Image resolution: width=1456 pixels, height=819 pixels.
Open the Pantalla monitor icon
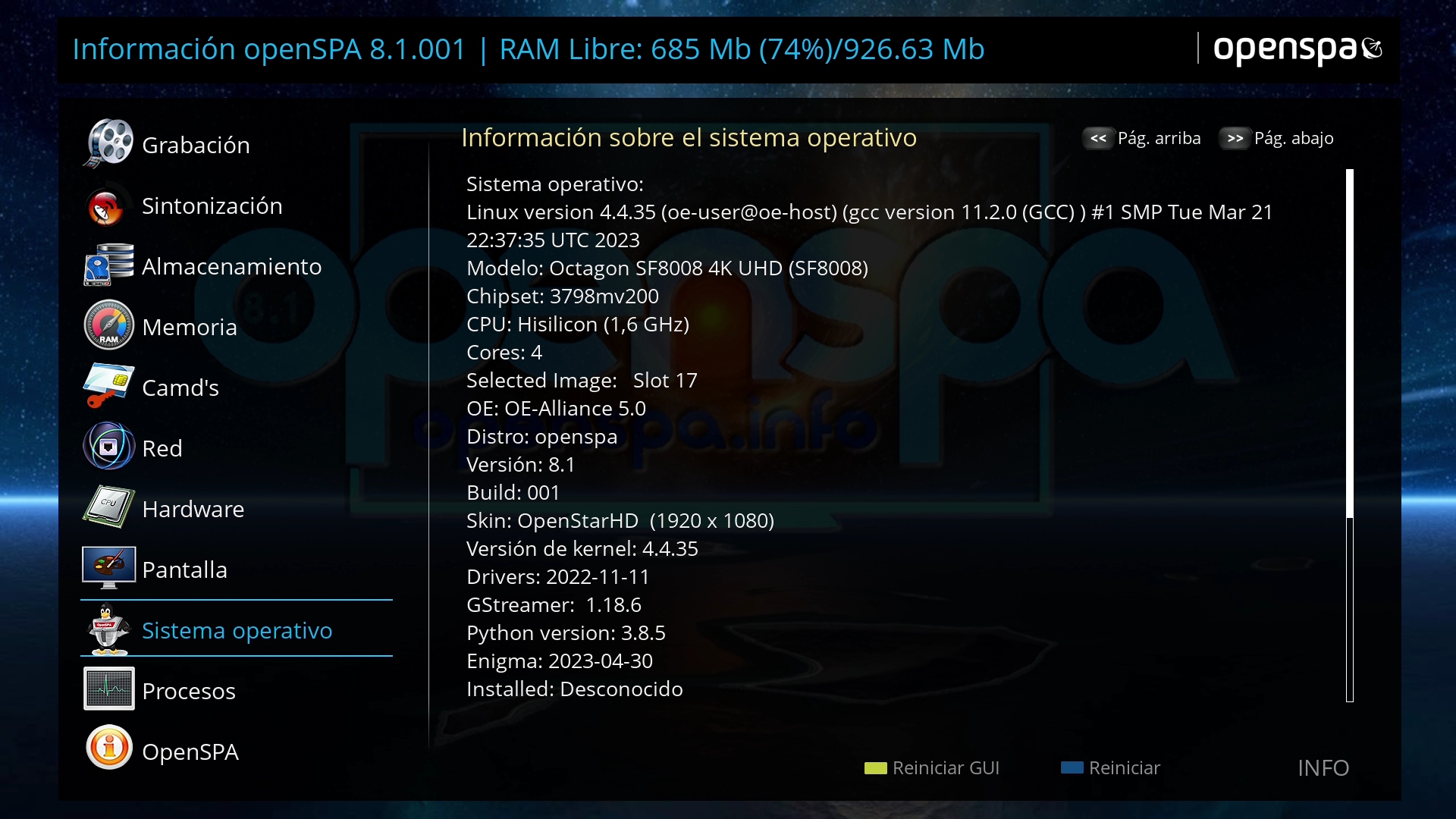tap(108, 568)
